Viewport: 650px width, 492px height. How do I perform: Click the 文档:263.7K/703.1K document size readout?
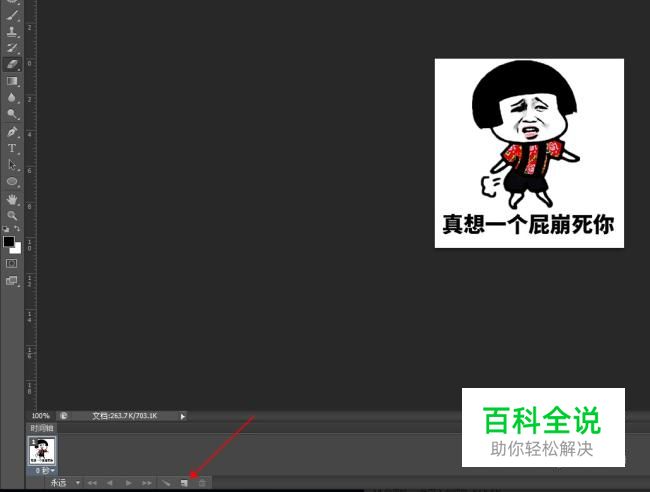point(124,416)
